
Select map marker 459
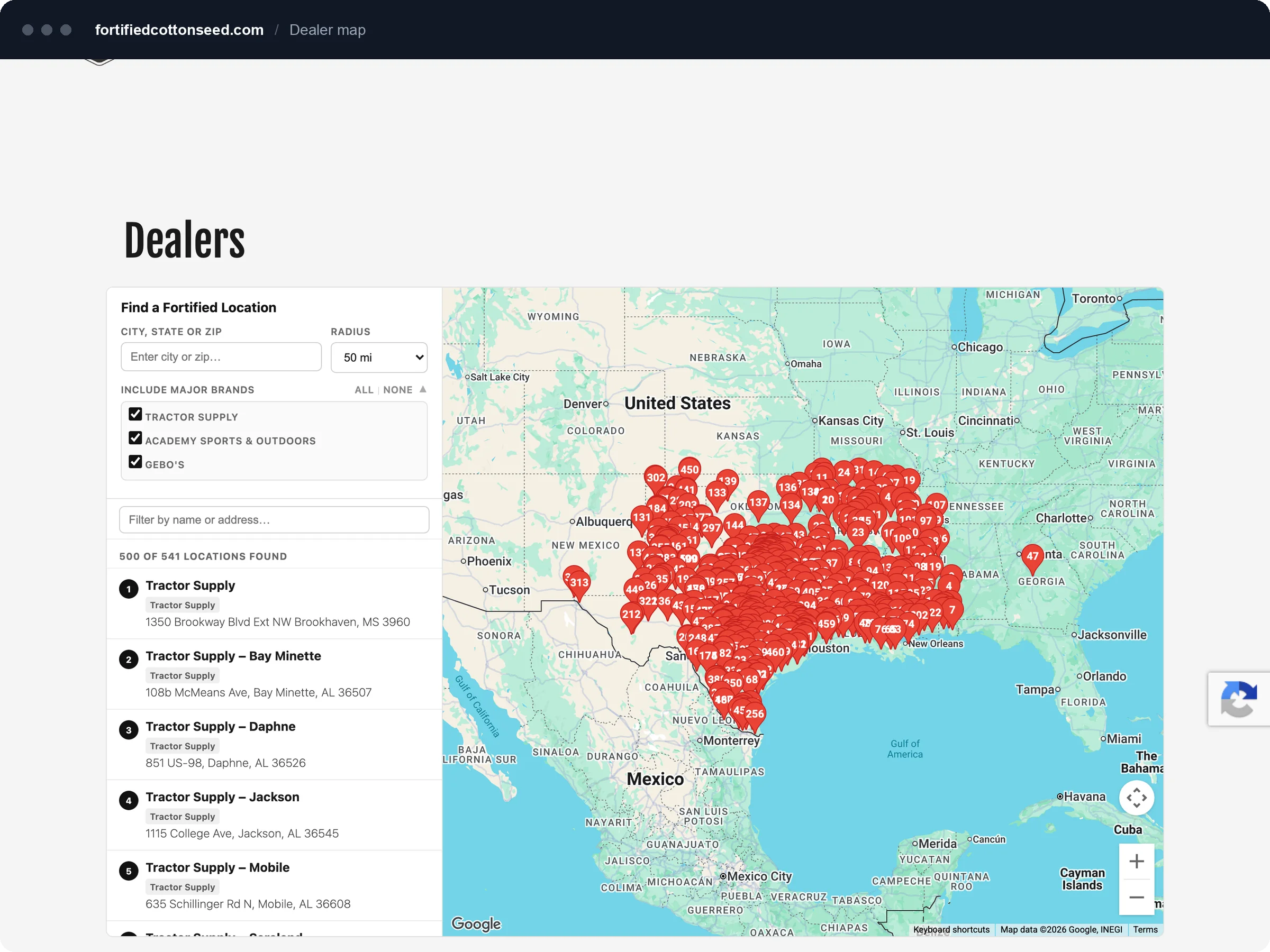(826, 626)
